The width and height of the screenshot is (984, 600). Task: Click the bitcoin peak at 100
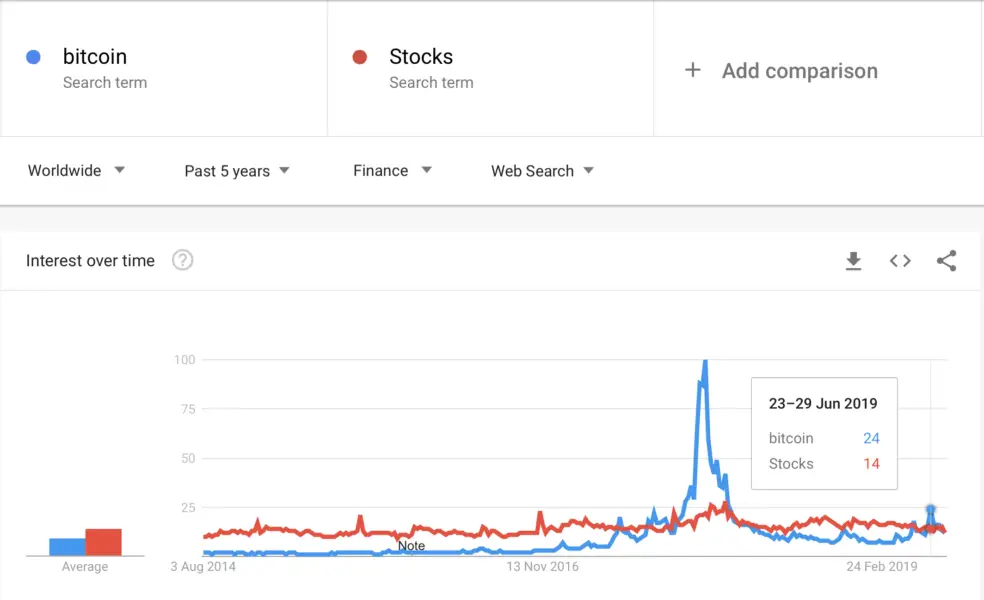point(705,362)
